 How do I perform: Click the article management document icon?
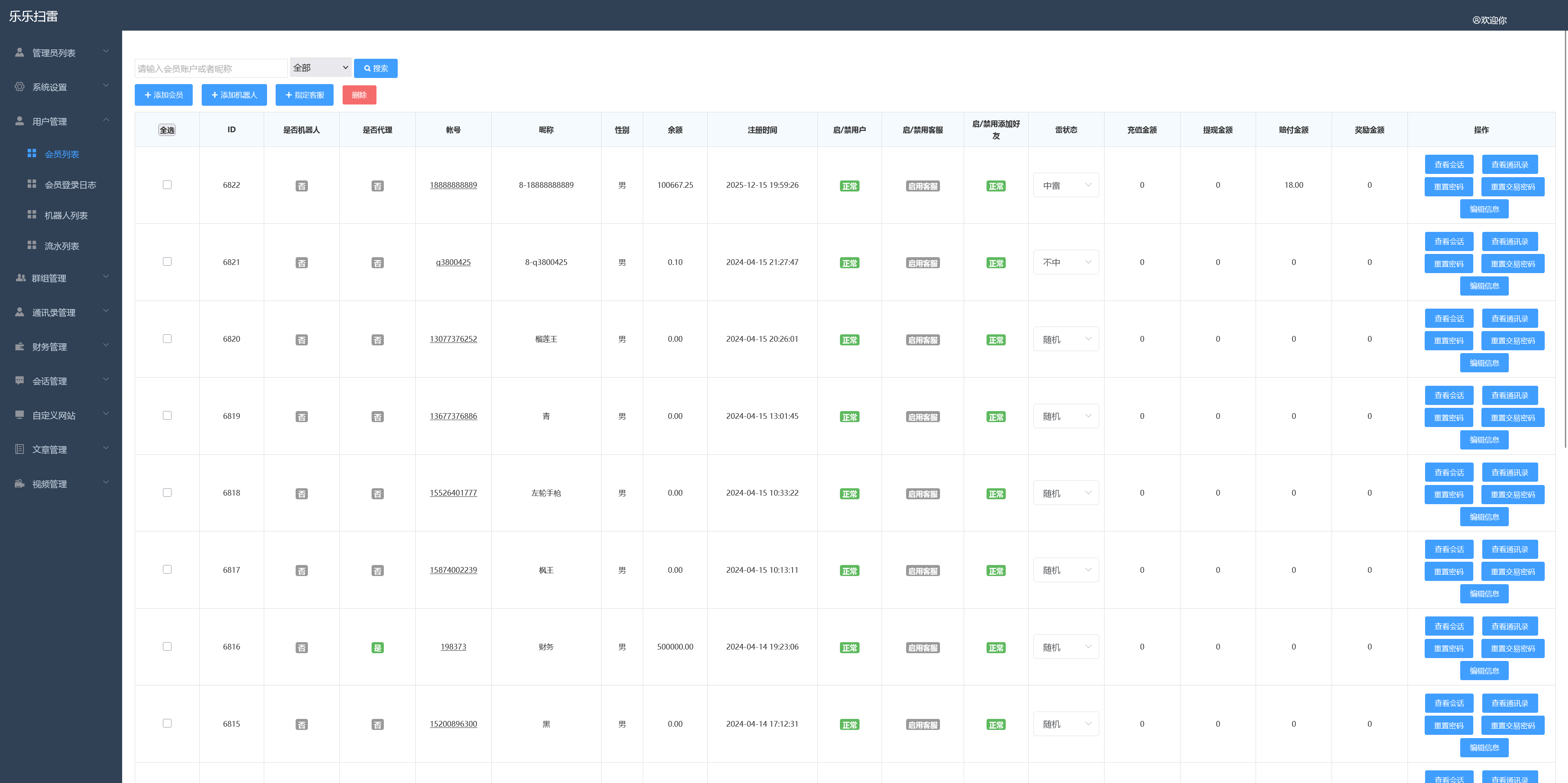click(20, 449)
